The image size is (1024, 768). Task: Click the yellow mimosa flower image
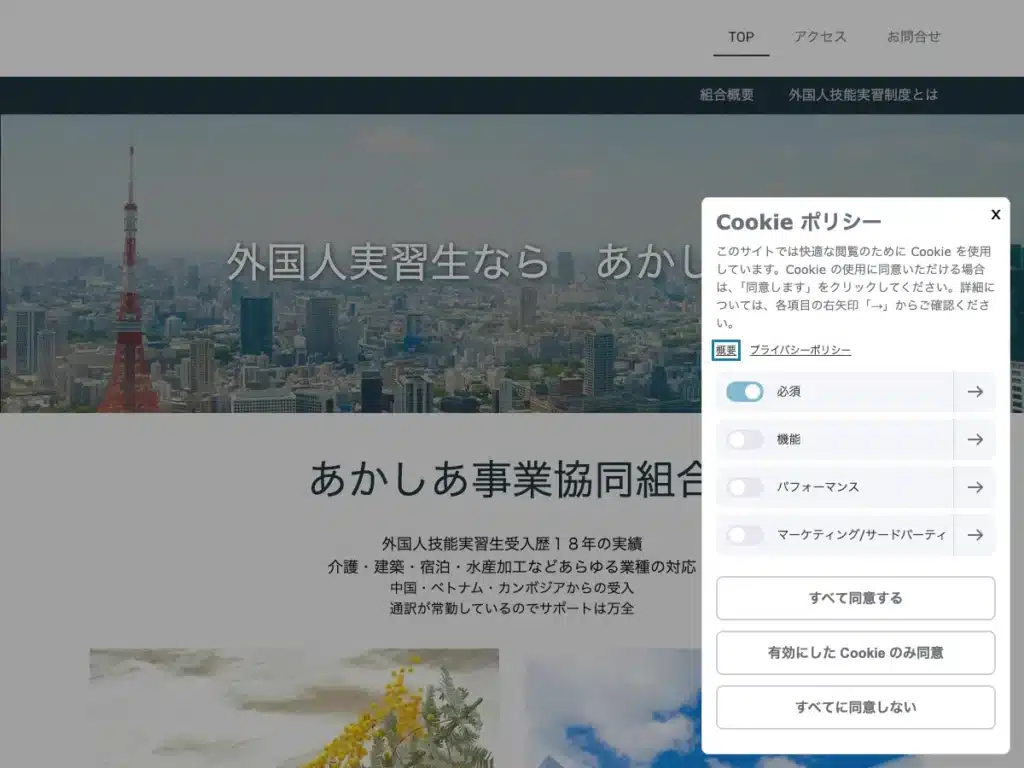pyautogui.click(x=294, y=708)
